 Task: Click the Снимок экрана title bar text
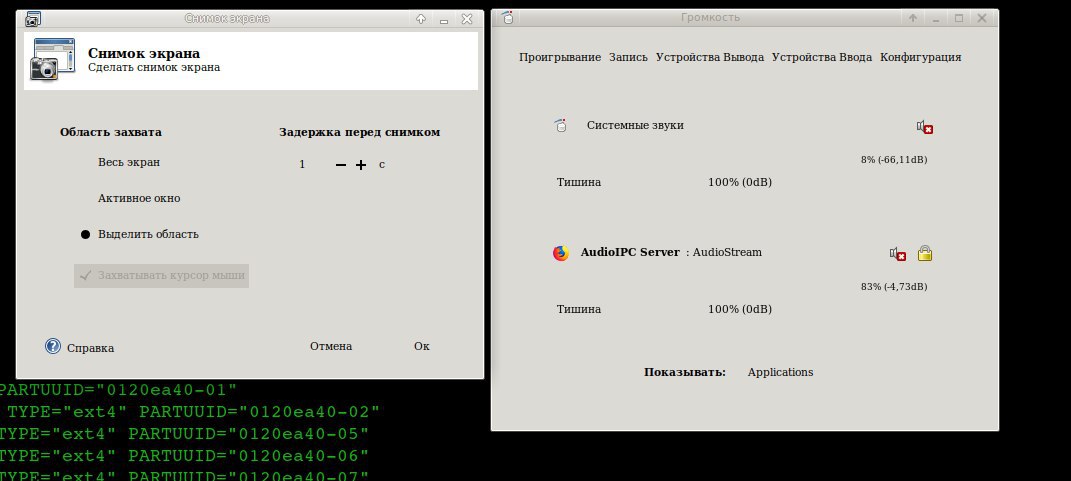coord(227,18)
